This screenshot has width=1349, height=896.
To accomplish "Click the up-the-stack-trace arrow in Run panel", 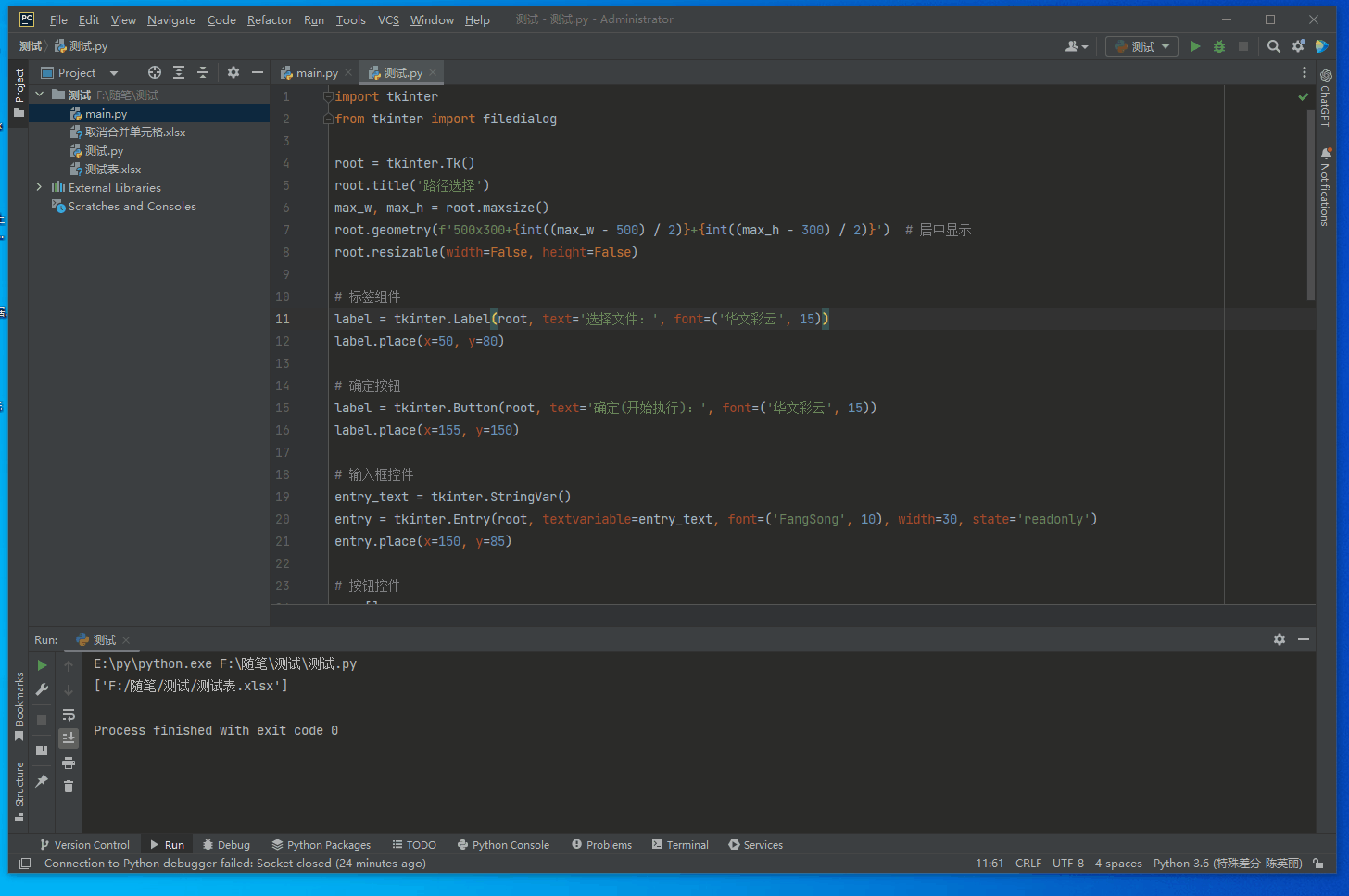I will [69, 665].
